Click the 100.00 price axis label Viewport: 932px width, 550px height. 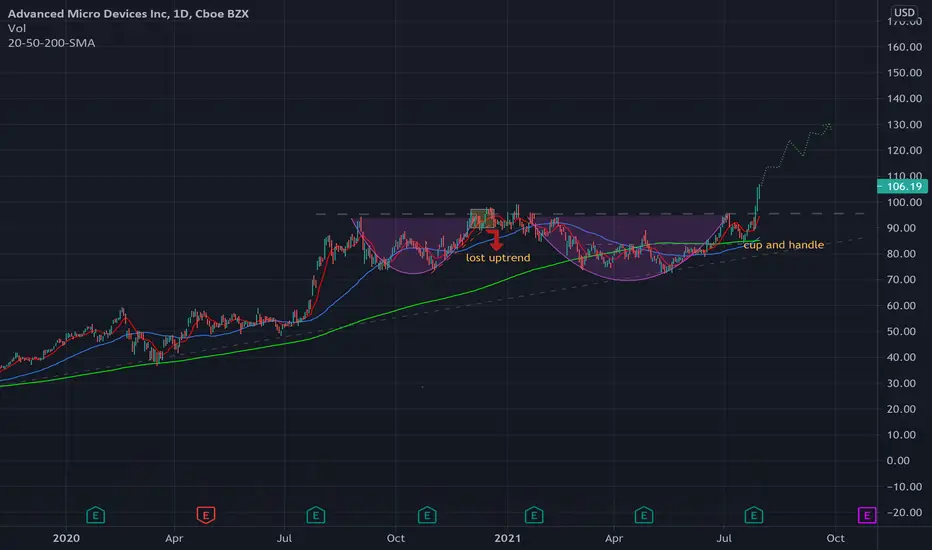click(905, 202)
